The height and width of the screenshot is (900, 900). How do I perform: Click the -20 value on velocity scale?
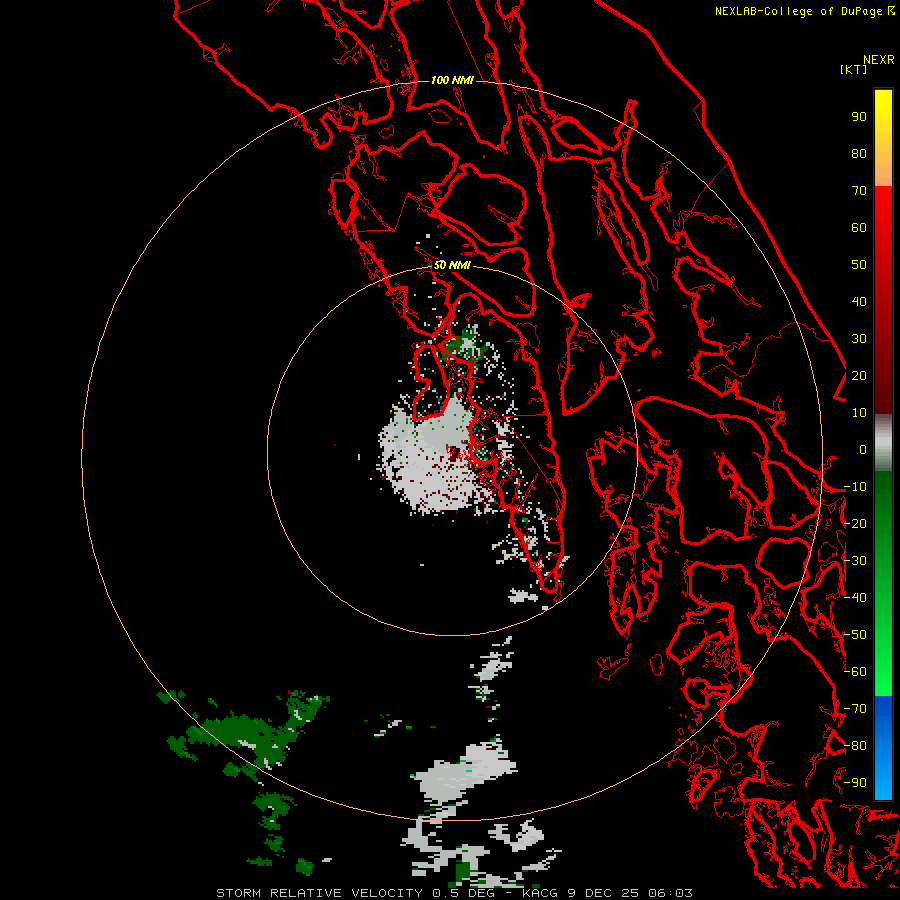pyautogui.click(x=855, y=523)
